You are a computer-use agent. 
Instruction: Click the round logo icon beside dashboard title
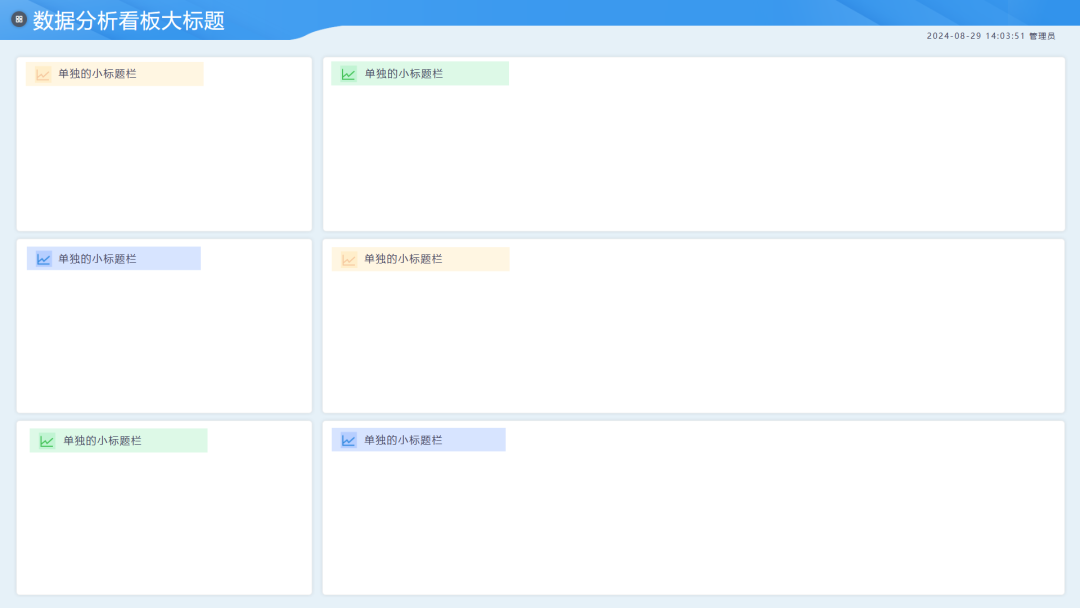19,19
